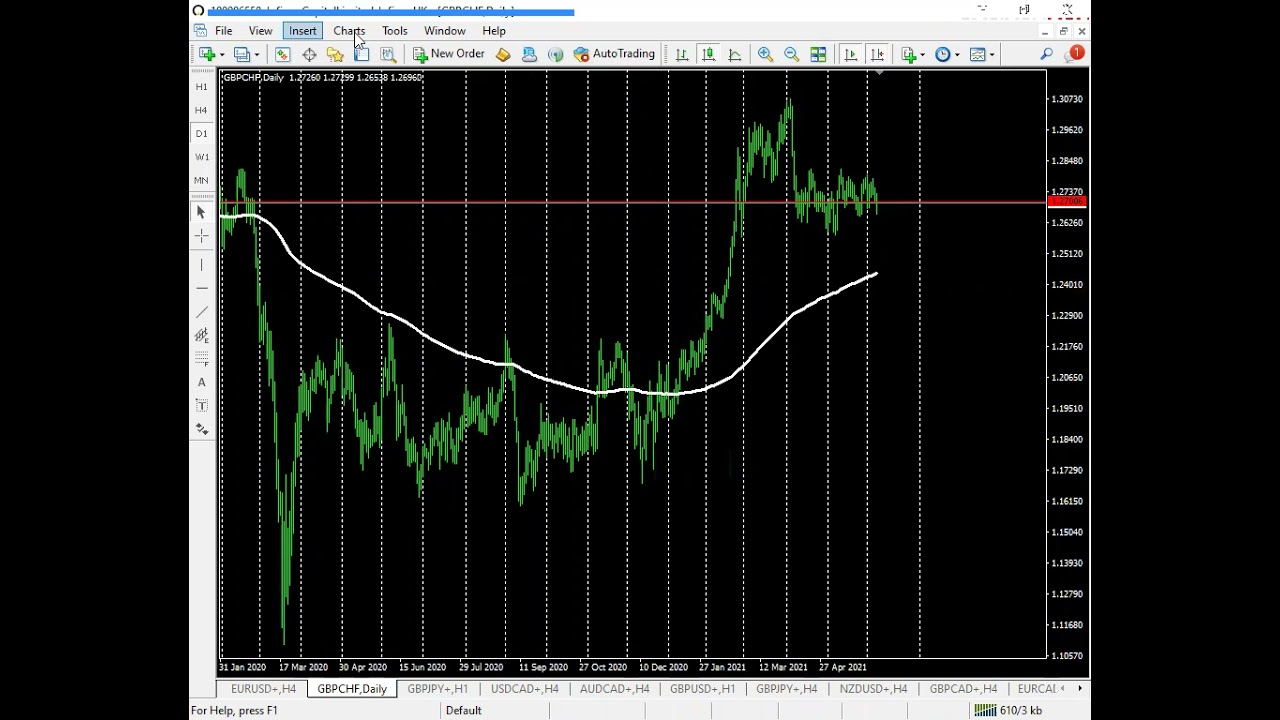The image size is (1280, 720).
Task: Open the Periods clock icon
Action: click(x=942, y=54)
